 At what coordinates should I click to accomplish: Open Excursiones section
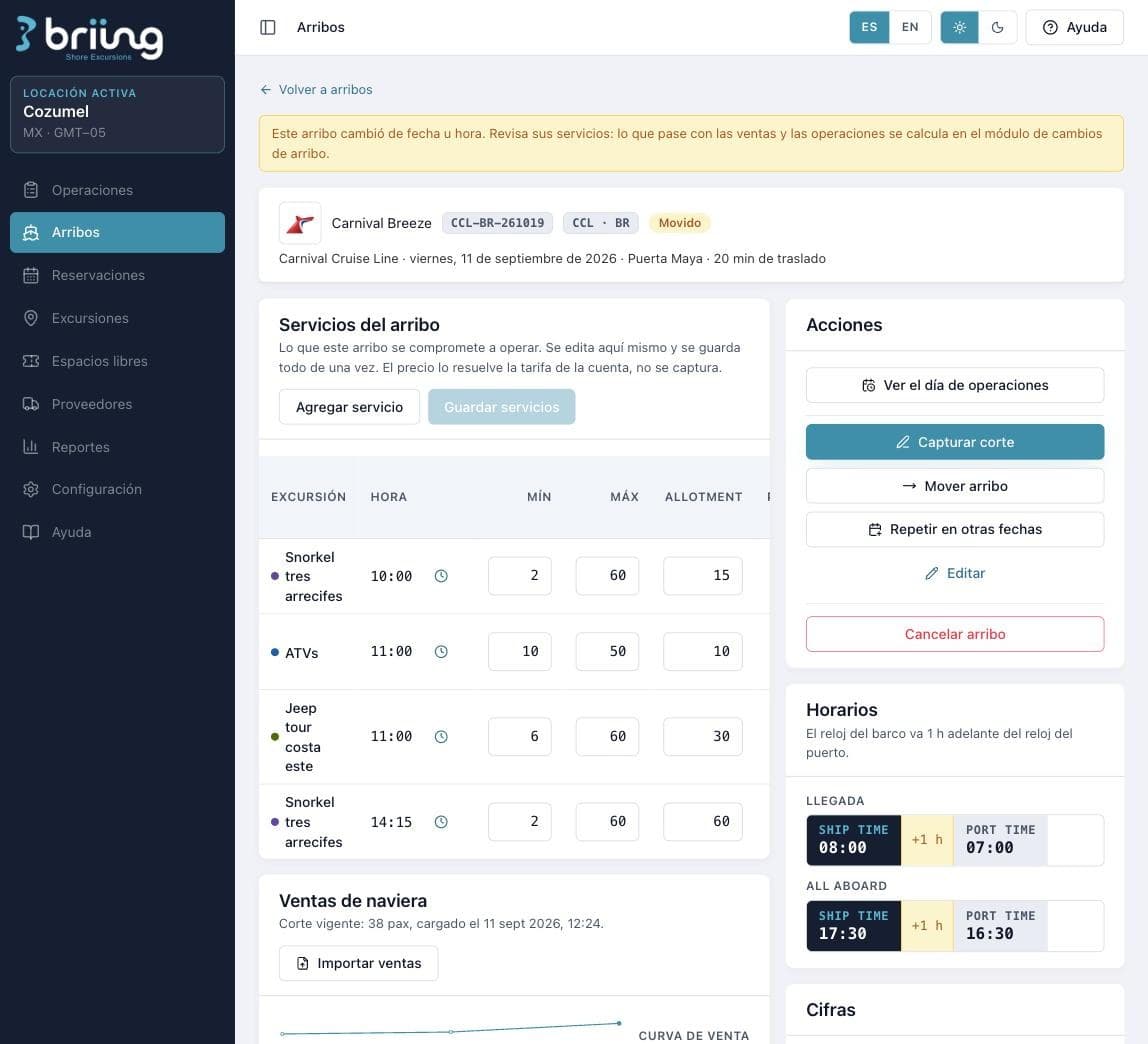pos(117,318)
